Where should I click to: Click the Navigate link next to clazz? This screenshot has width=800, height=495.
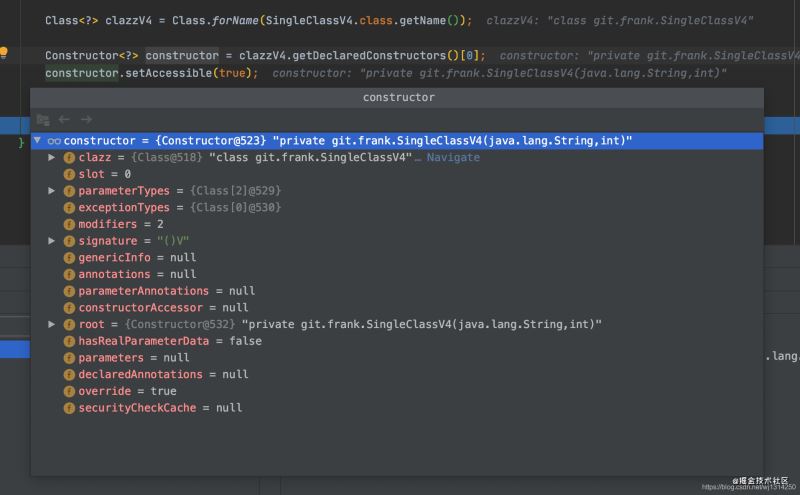click(x=452, y=158)
